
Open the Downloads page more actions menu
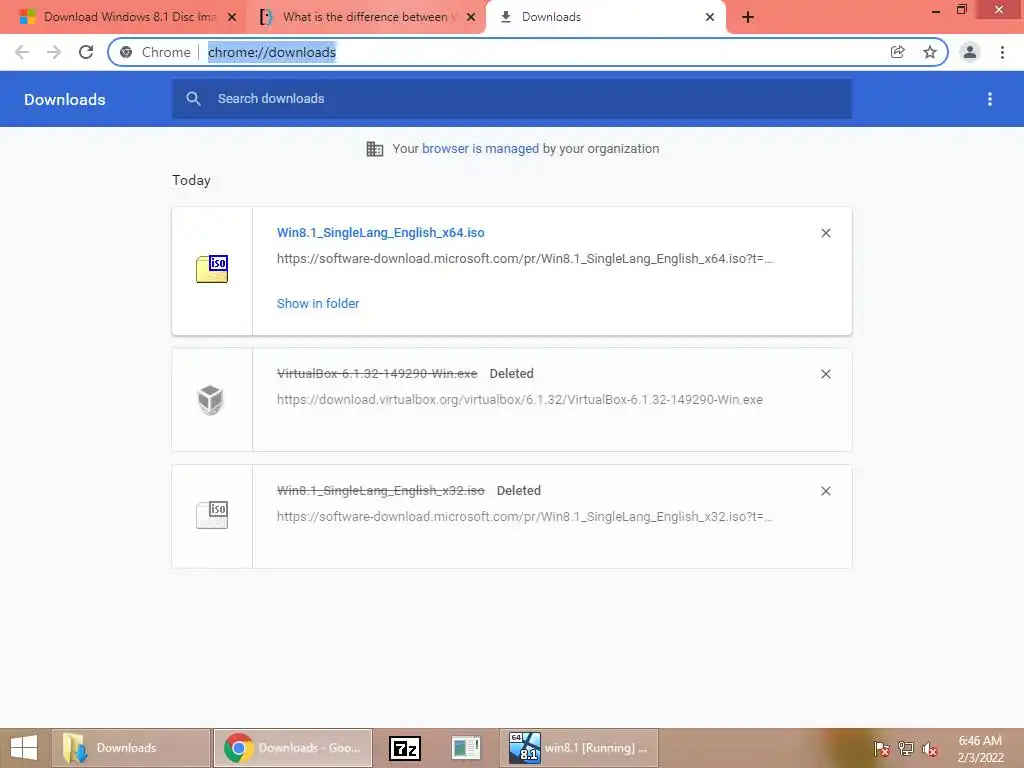[990, 99]
